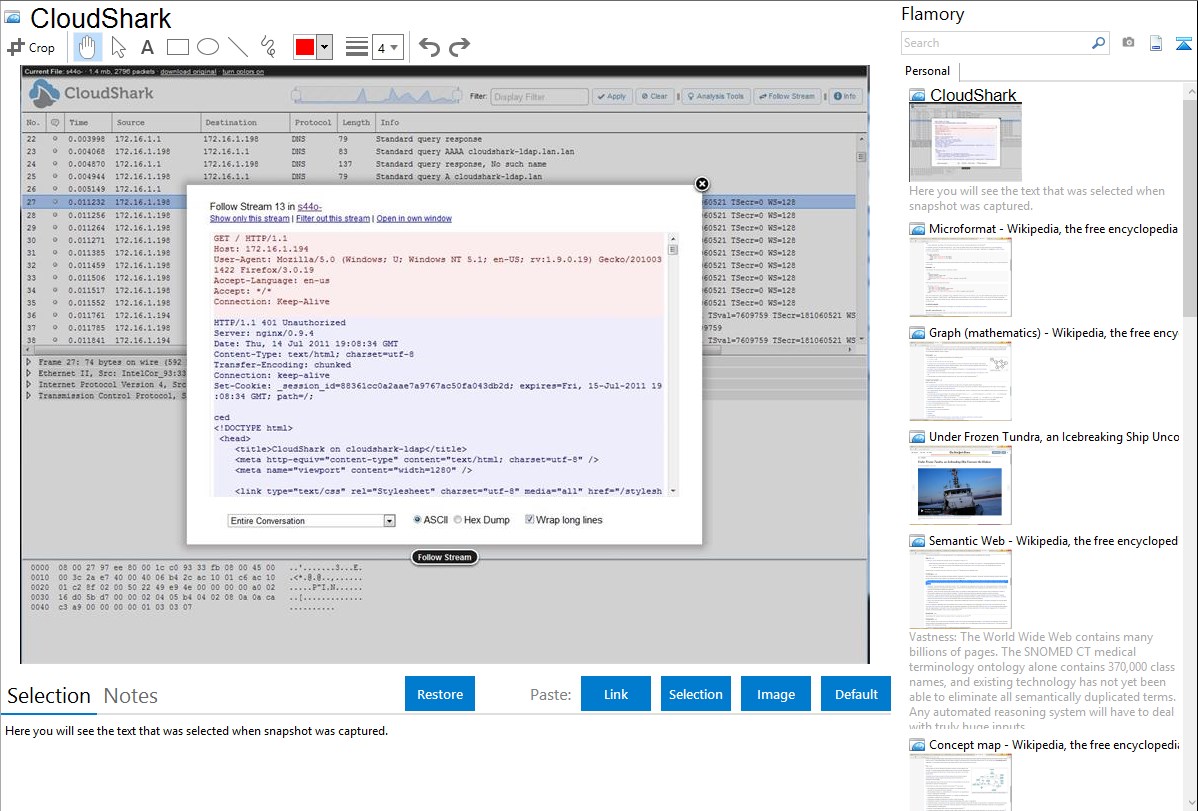Open the line style menu icon

click(357, 47)
